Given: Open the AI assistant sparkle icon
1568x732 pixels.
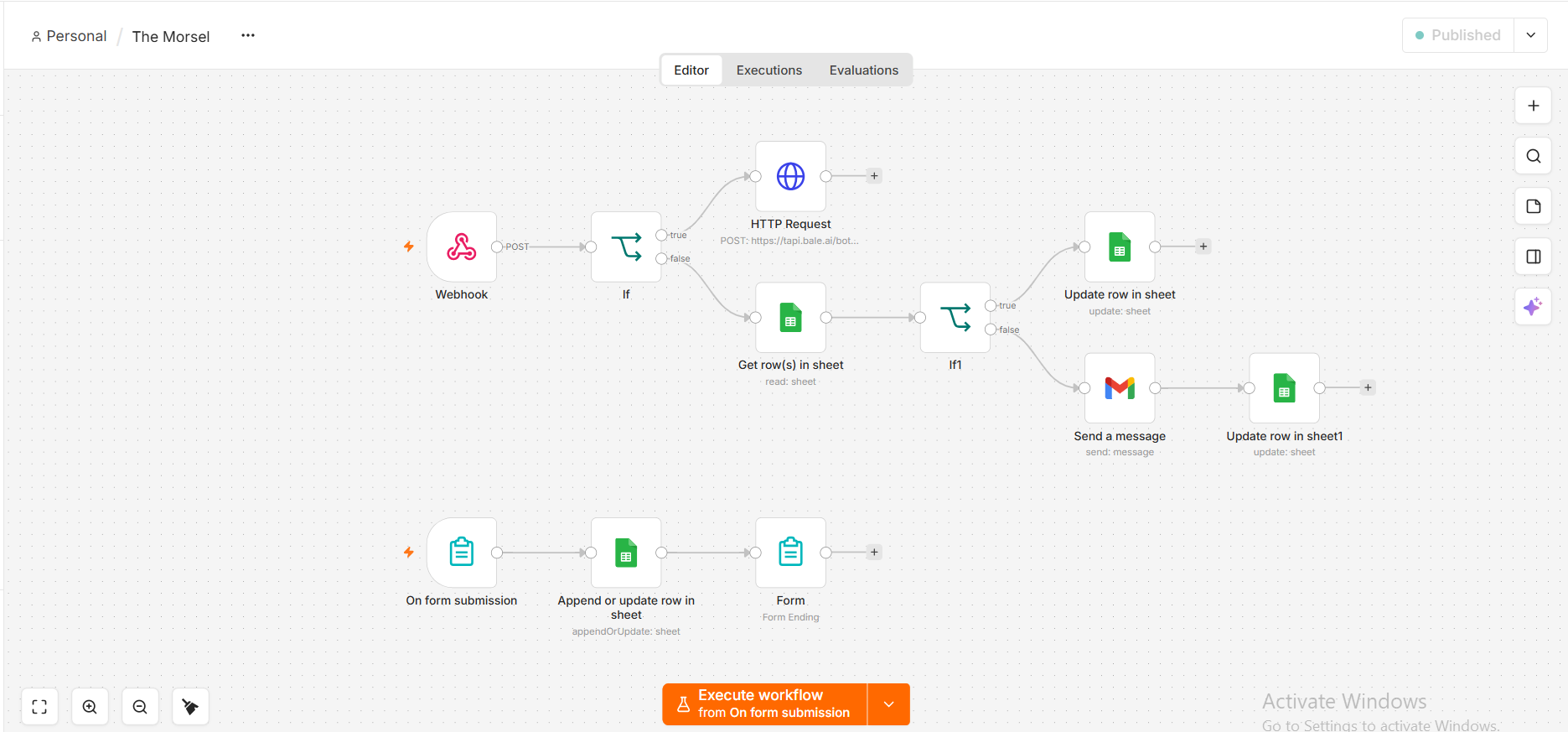Looking at the screenshot, I should 1533,307.
